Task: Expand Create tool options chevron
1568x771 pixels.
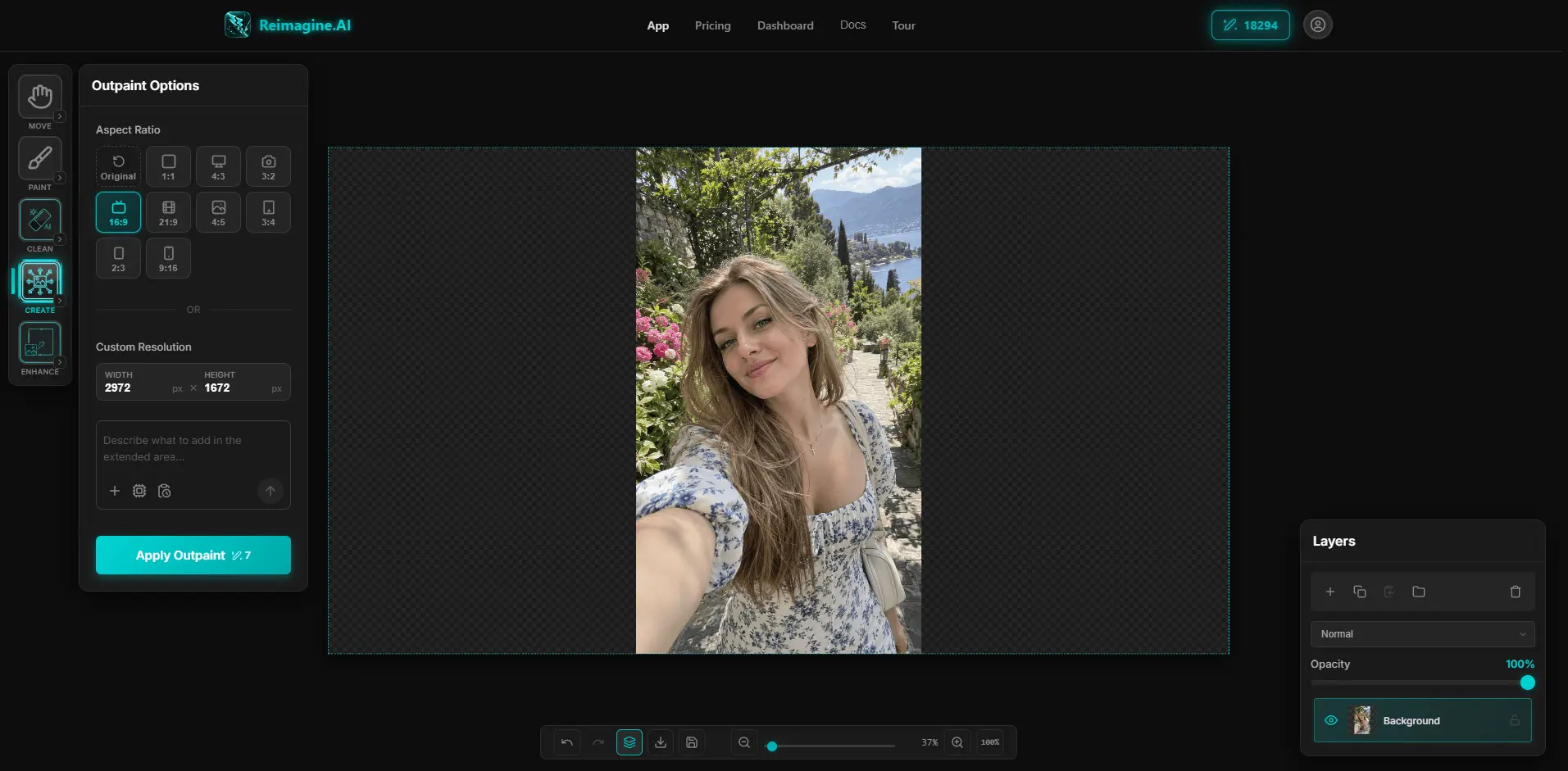Action: pyautogui.click(x=60, y=301)
